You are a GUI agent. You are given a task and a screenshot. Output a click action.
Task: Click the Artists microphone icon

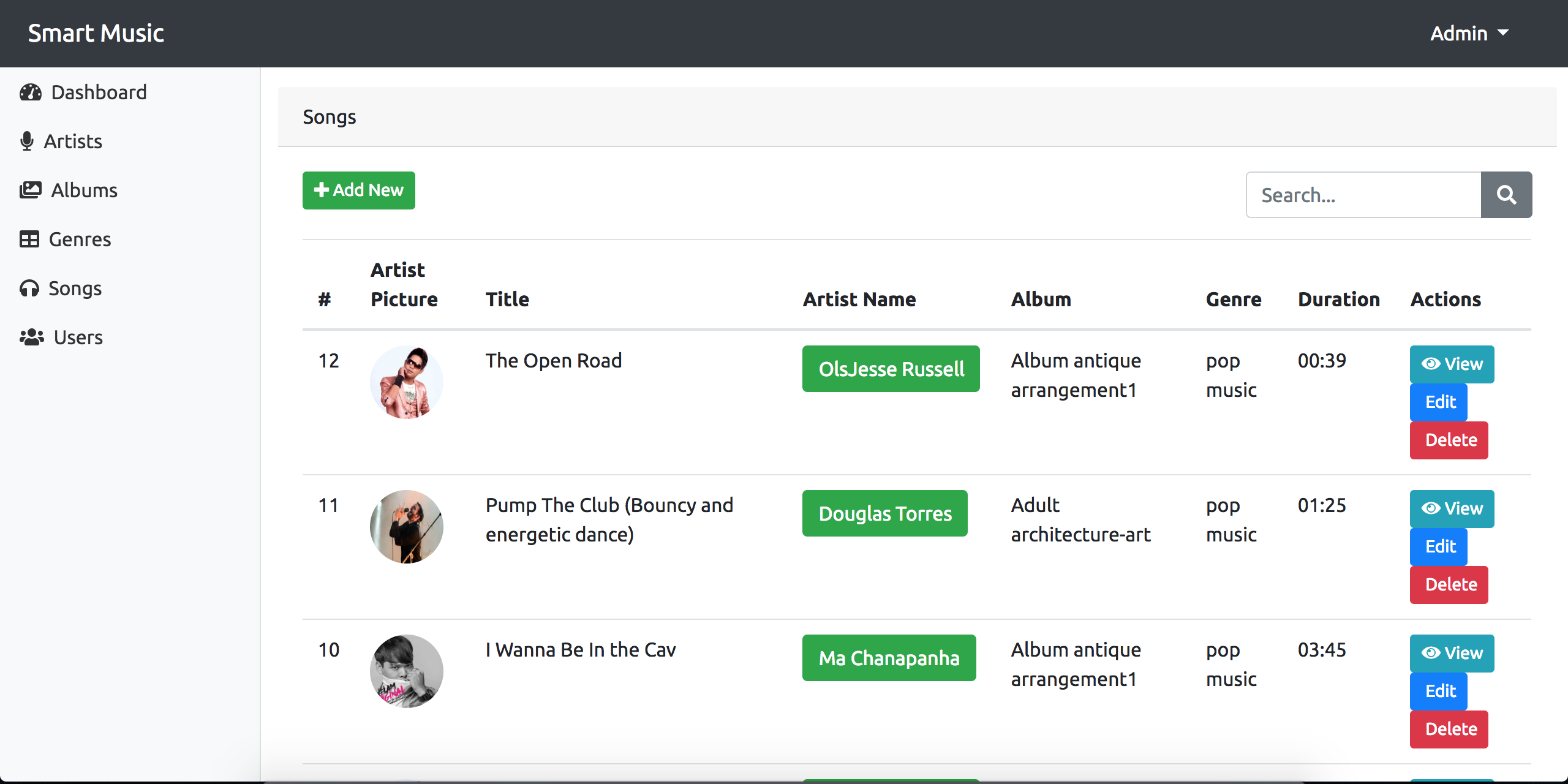(x=27, y=141)
